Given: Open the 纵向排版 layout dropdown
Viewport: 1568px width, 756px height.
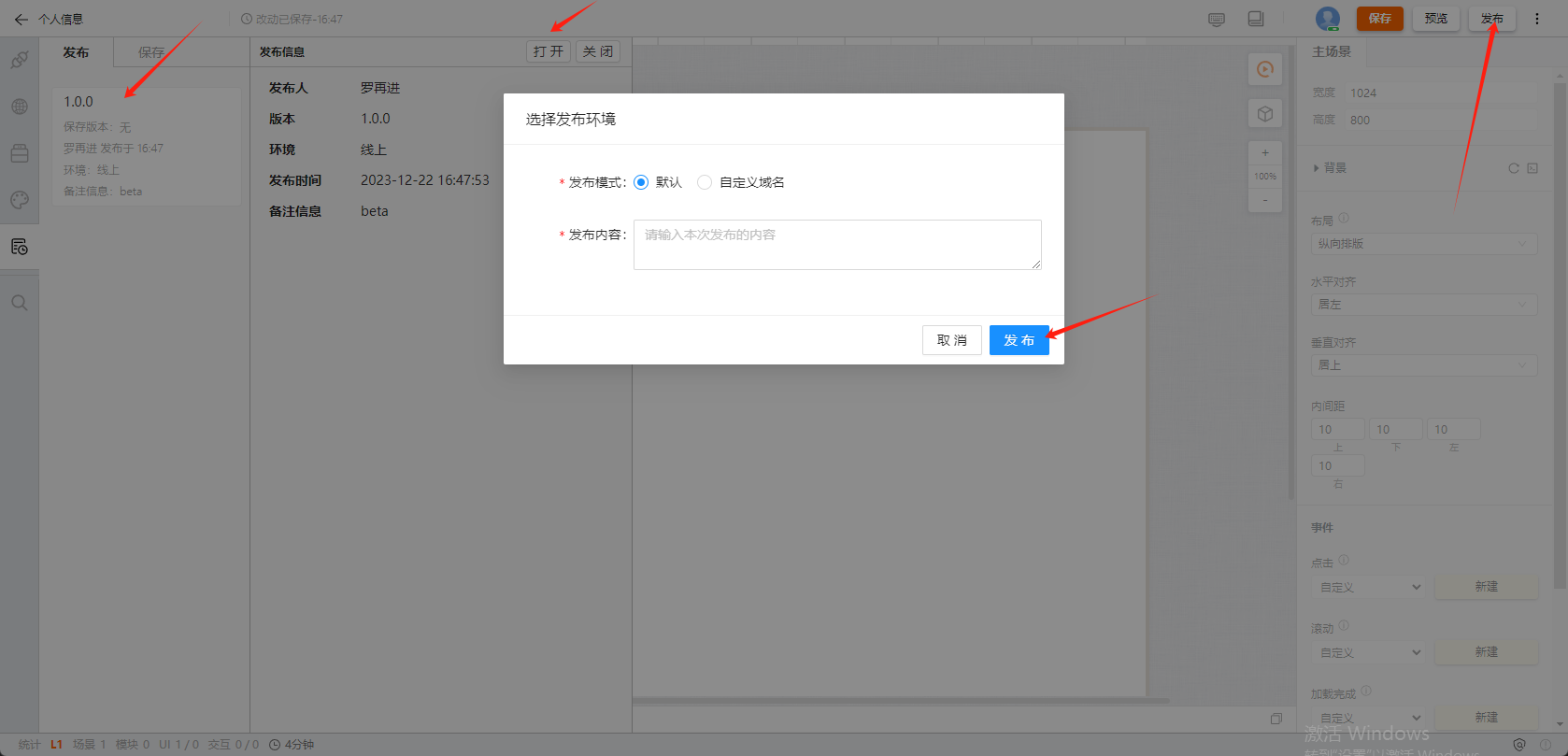Looking at the screenshot, I should coord(1423,244).
